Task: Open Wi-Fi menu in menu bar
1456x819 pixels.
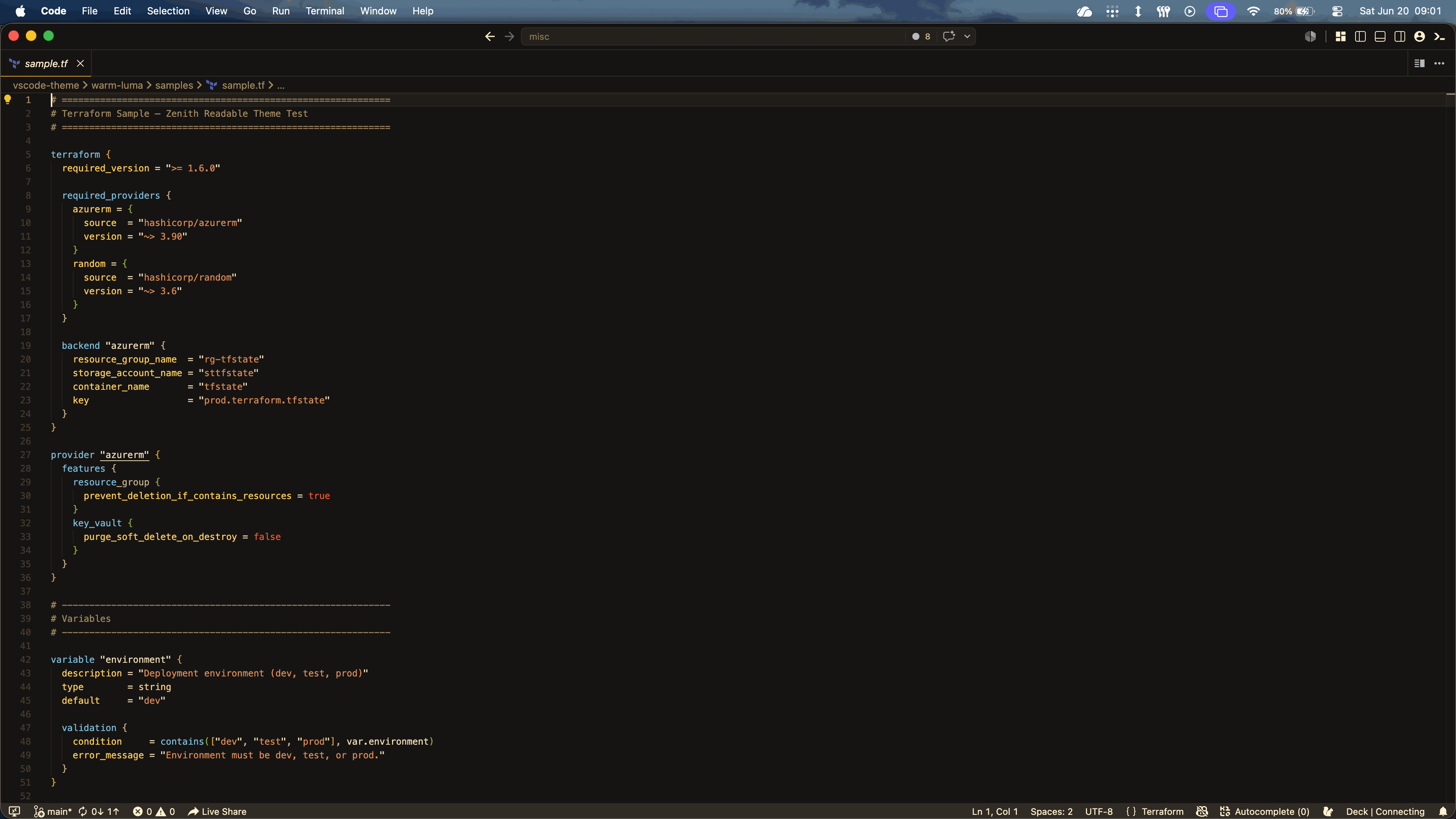Action: tap(1253, 11)
